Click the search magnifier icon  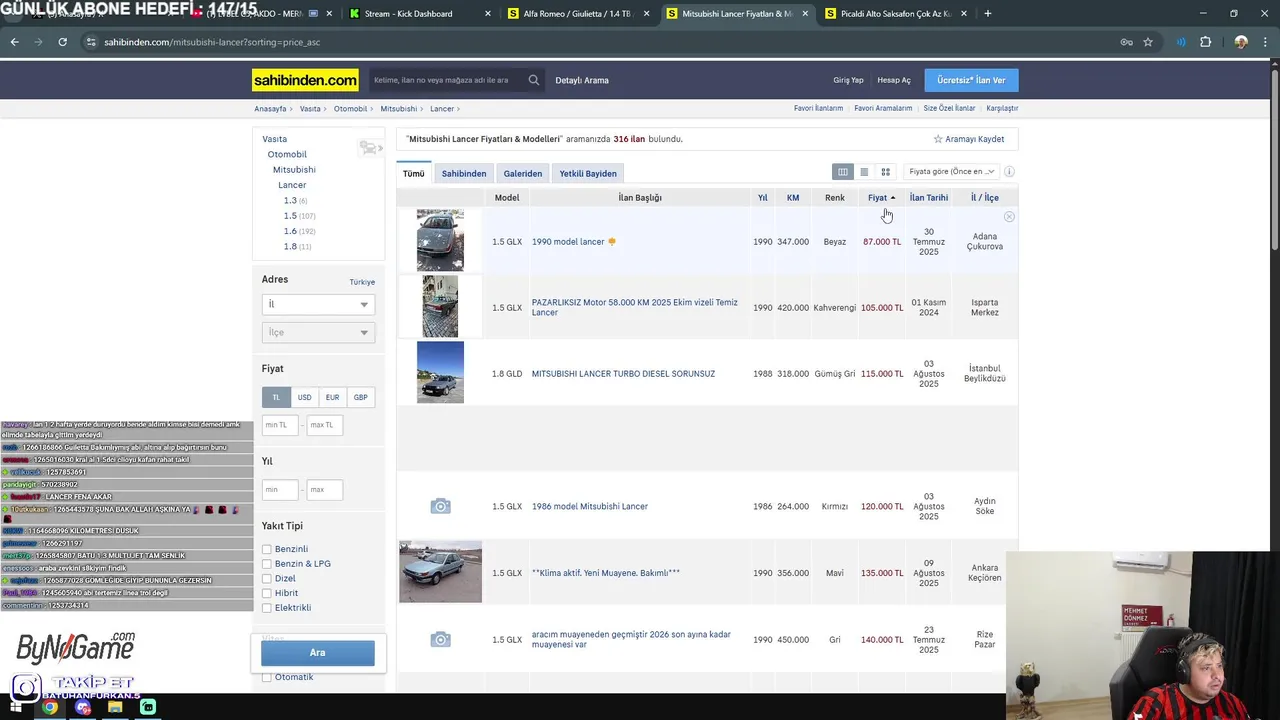point(534,80)
